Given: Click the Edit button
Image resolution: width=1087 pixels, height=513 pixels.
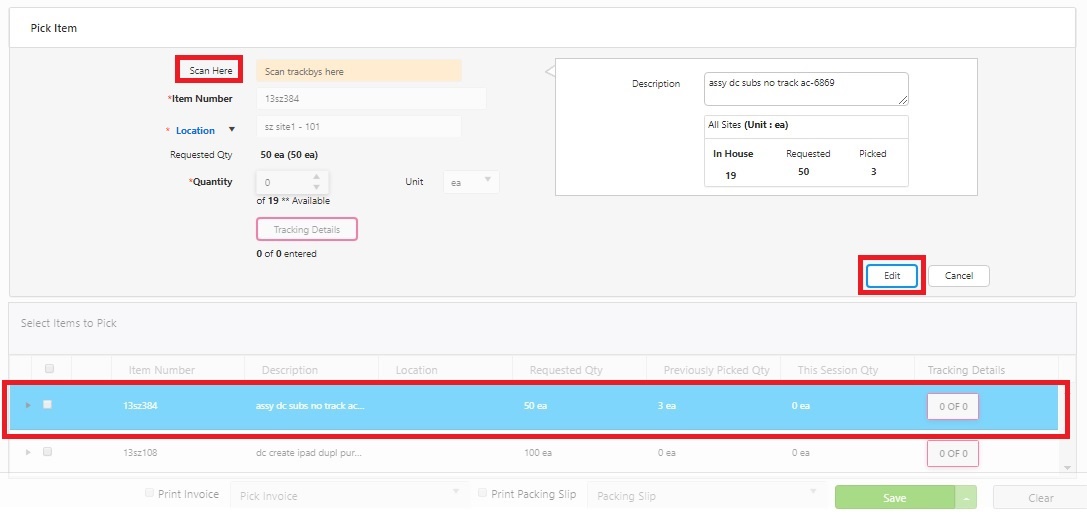Looking at the screenshot, I should [892, 275].
